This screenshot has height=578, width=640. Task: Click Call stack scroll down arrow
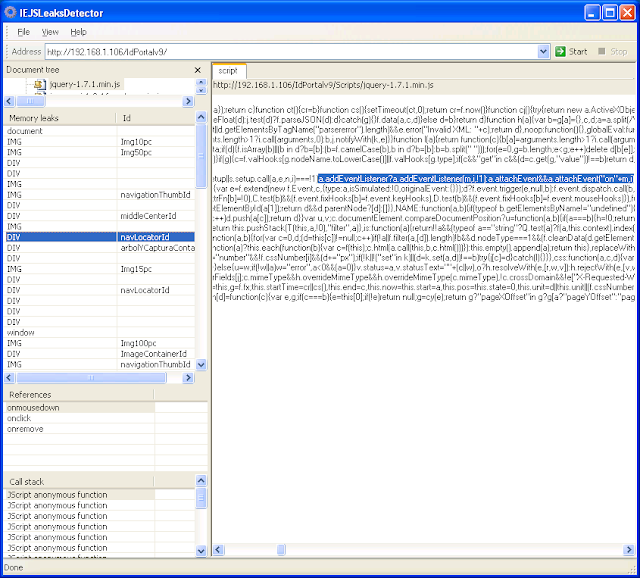click(201, 551)
